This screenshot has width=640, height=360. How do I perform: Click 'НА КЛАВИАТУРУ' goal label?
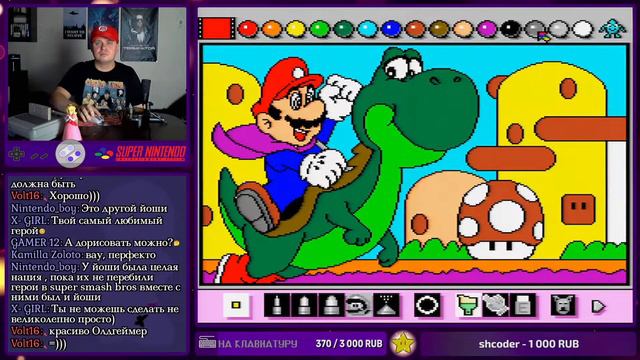point(258,344)
